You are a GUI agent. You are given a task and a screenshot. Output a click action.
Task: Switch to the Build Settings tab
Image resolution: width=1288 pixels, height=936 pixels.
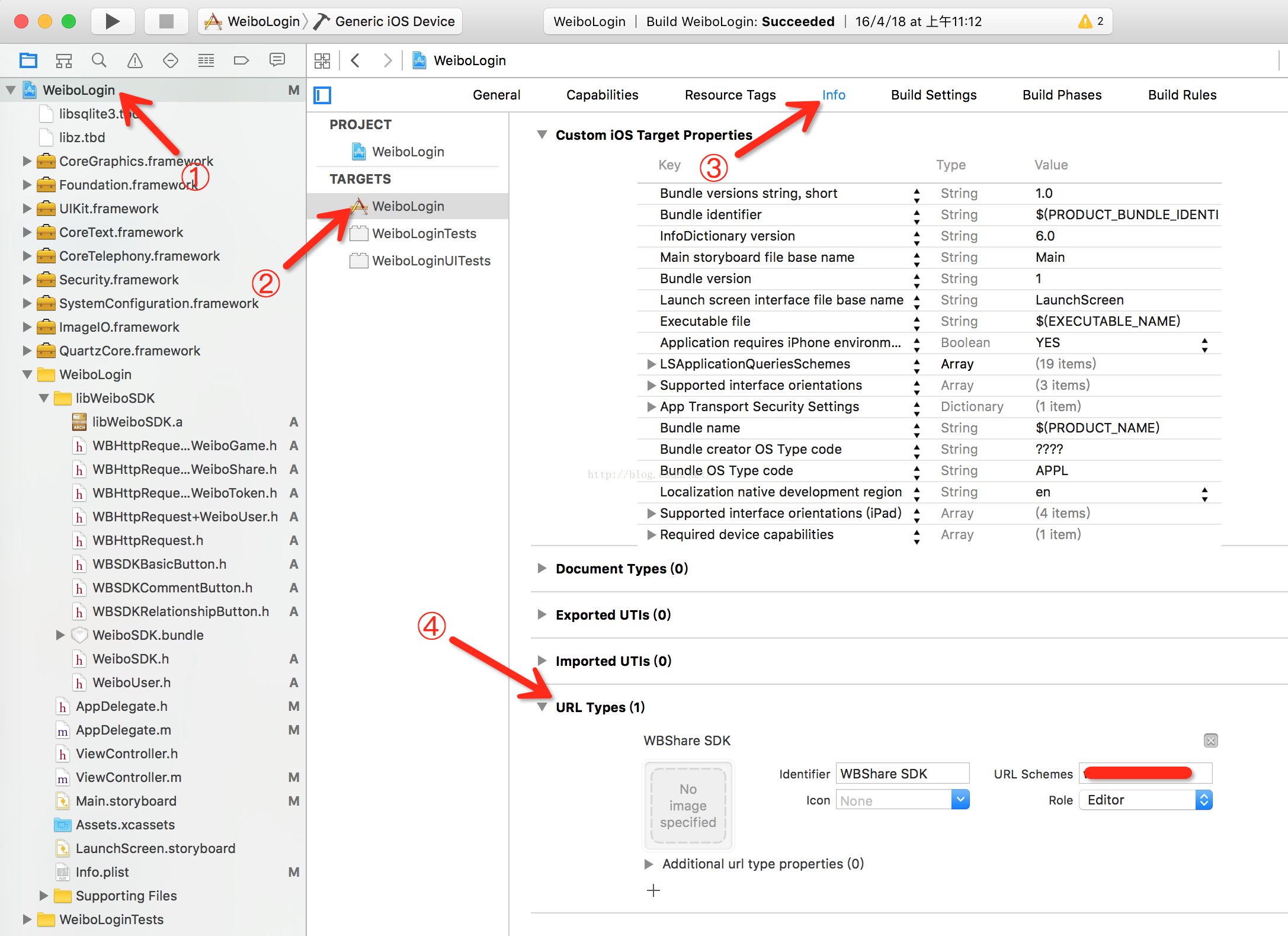point(934,95)
